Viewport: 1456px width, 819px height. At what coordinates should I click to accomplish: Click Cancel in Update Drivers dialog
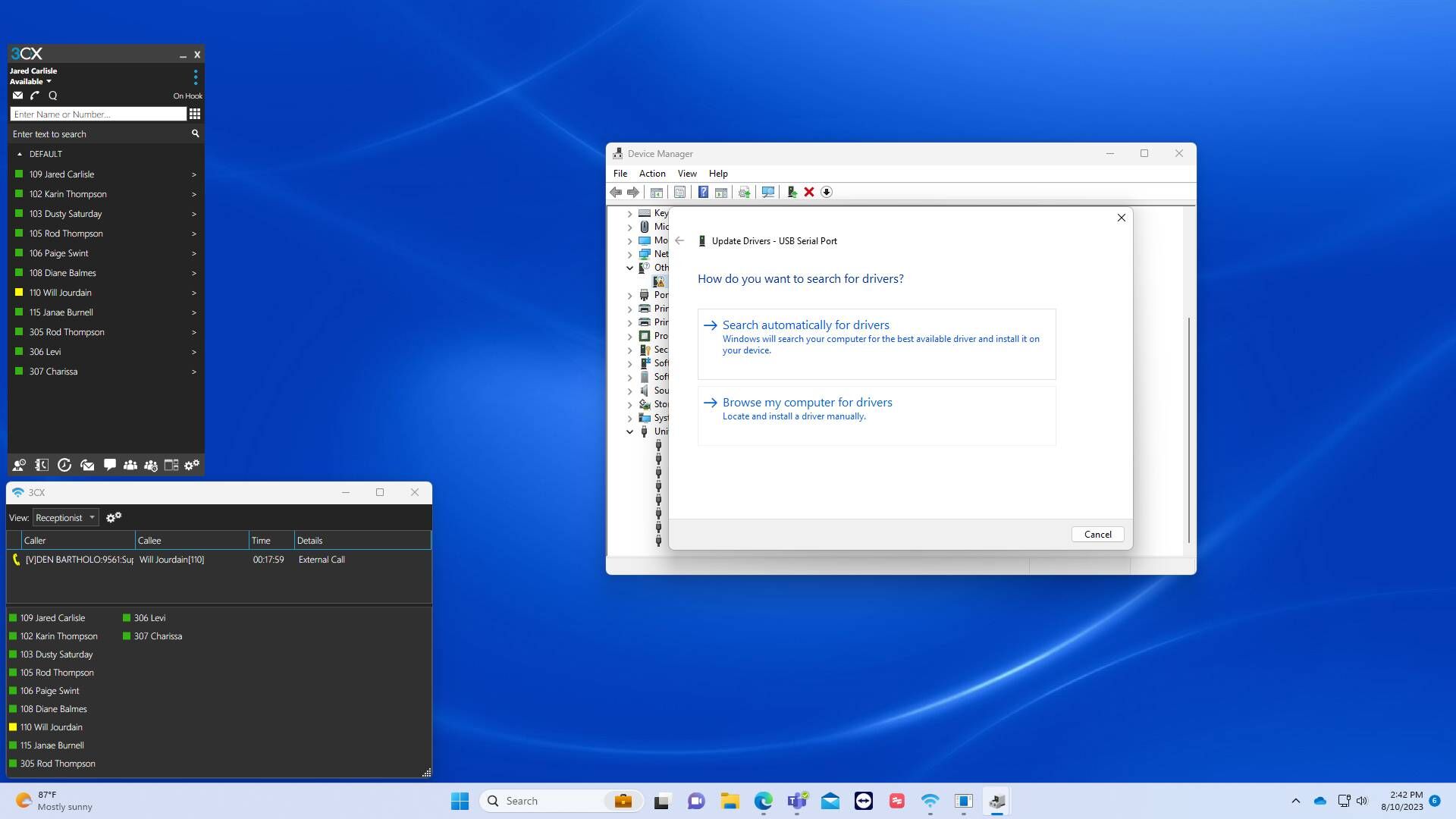click(x=1097, y=535)
